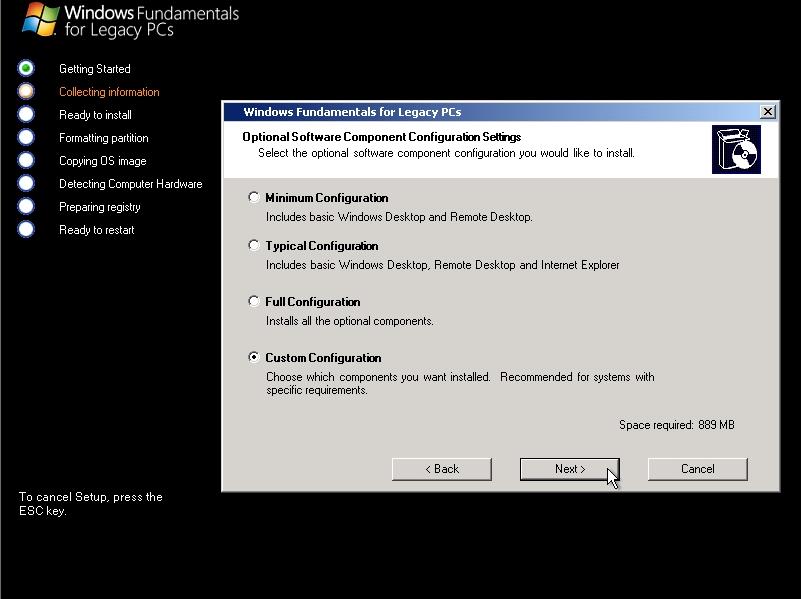Click the Next button
This screenshot has width=801, height=599.
pos(570,469)
